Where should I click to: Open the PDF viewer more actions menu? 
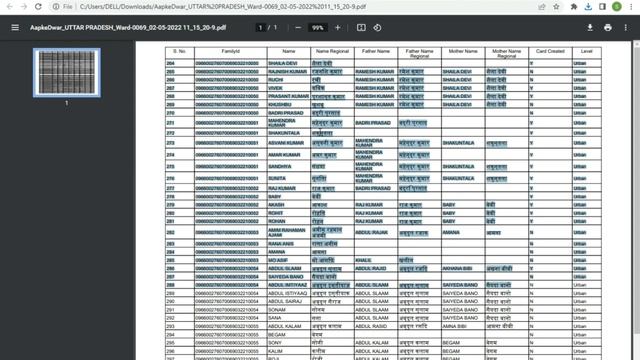(x=626, y=28)
